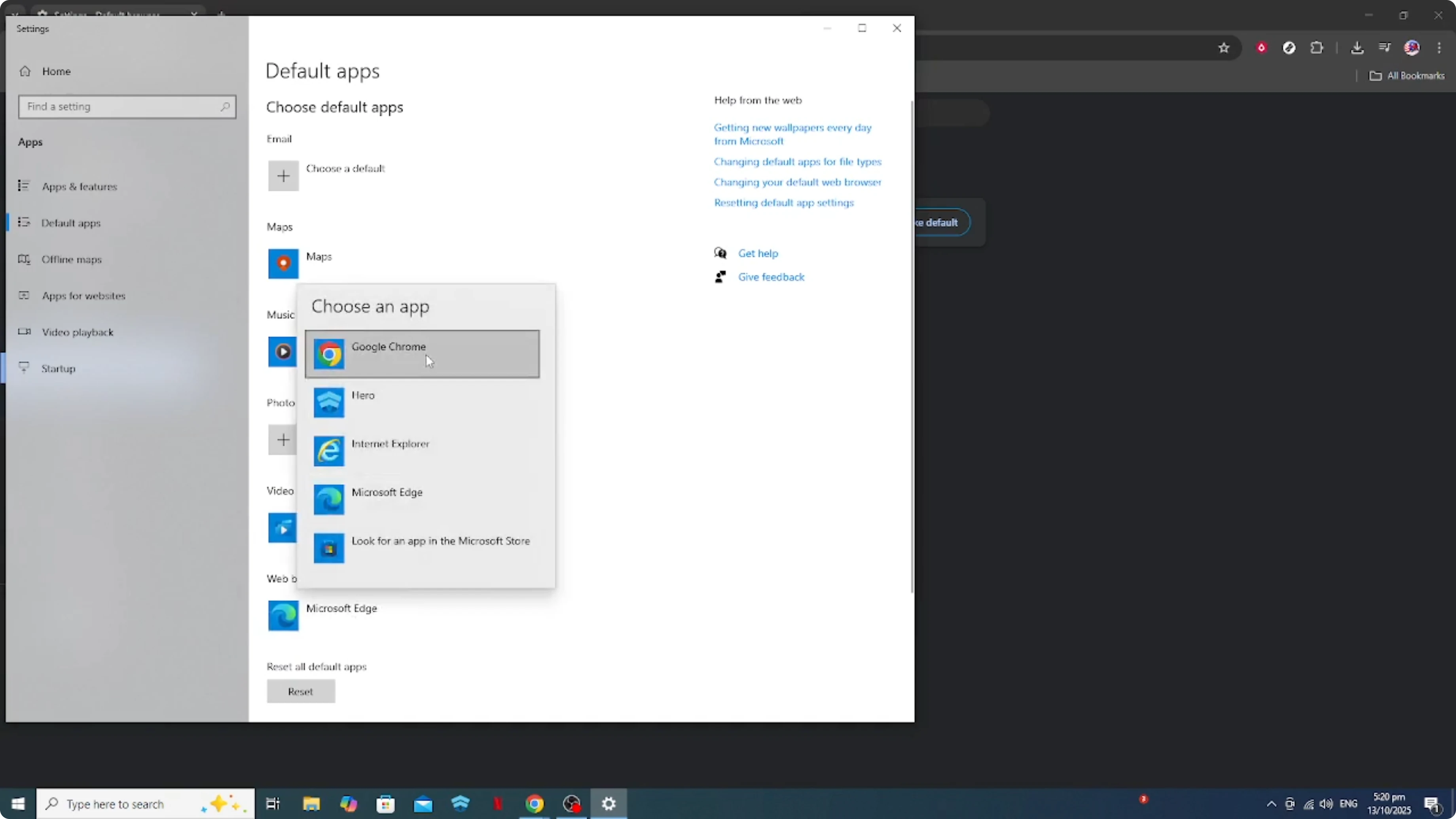Open the Mail app from the taskbar

[423, 803]
